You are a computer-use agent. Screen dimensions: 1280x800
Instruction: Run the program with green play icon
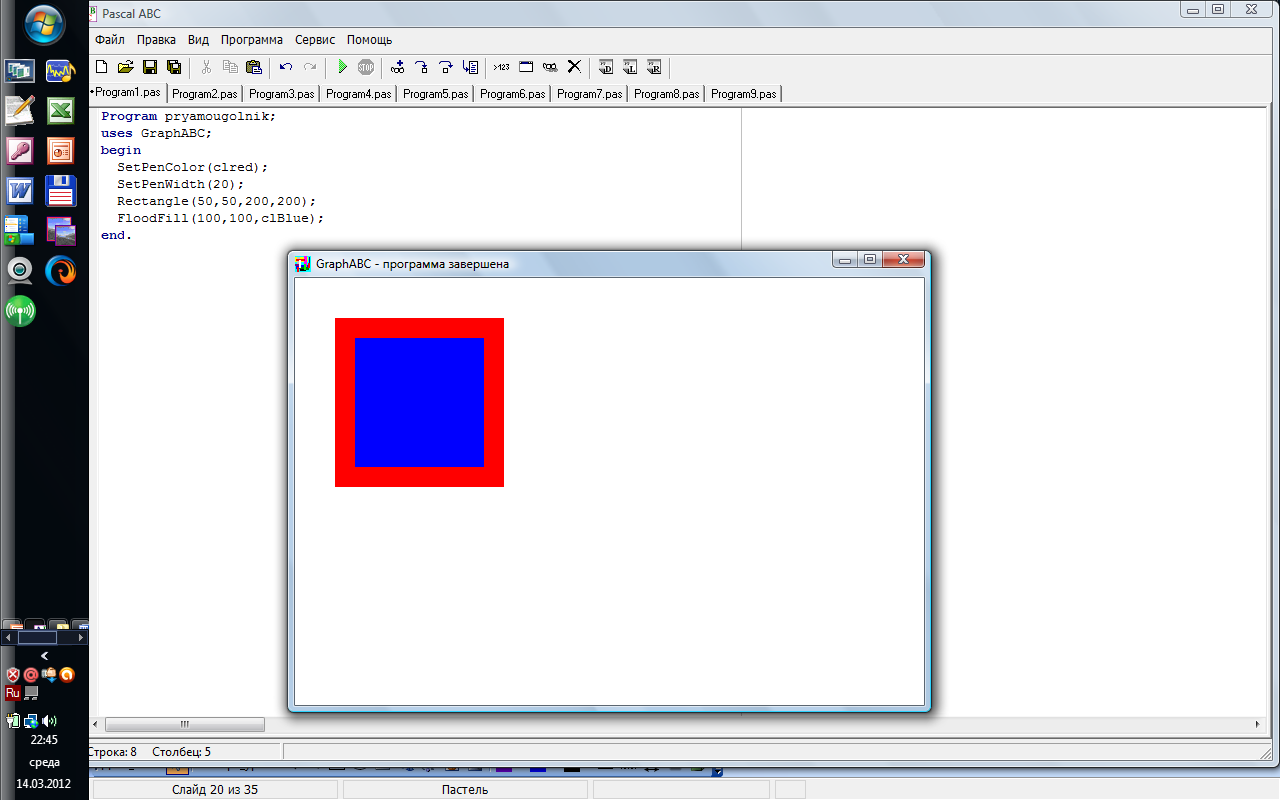[342, 67]
